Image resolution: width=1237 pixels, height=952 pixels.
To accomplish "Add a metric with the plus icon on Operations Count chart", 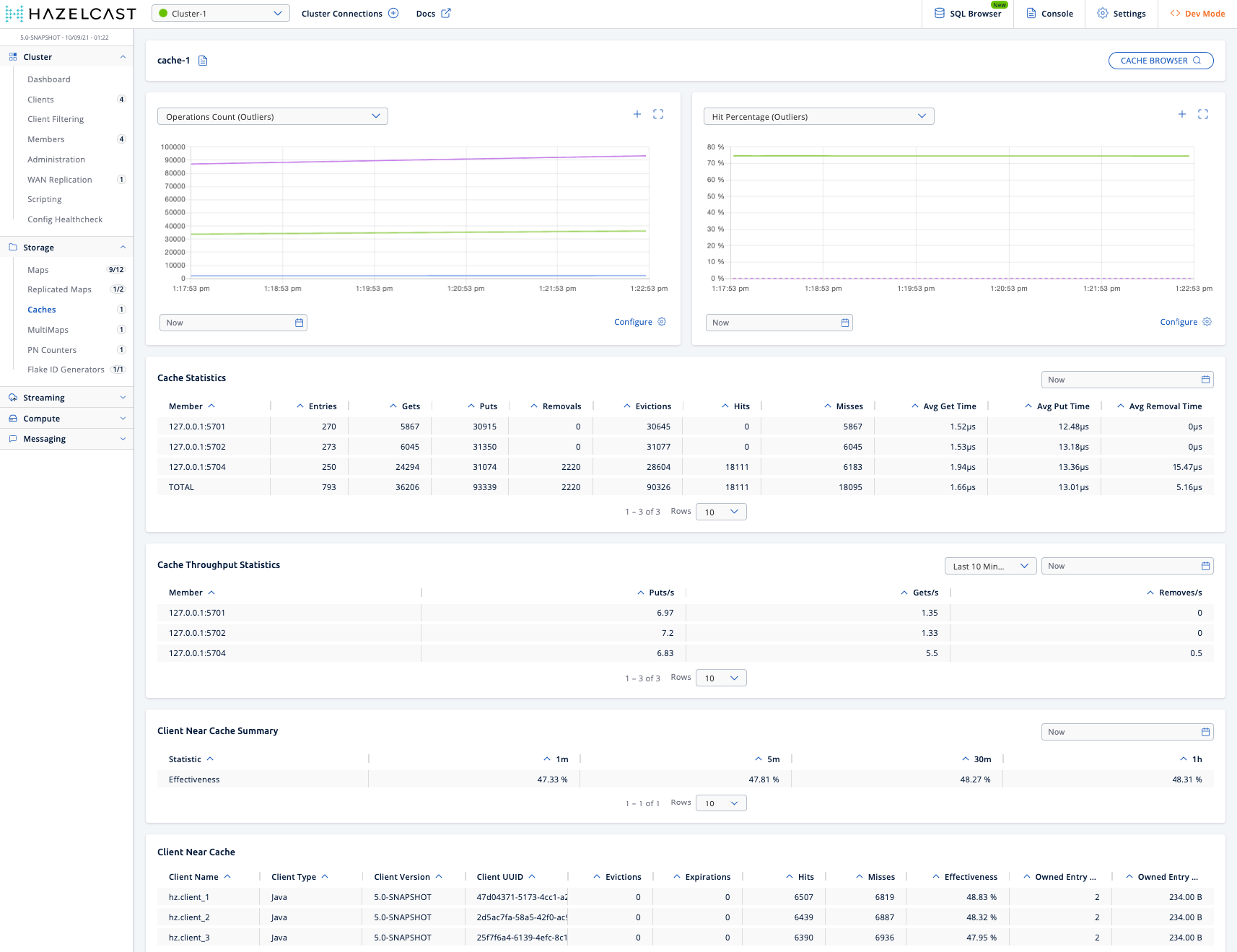I will 637,114.
